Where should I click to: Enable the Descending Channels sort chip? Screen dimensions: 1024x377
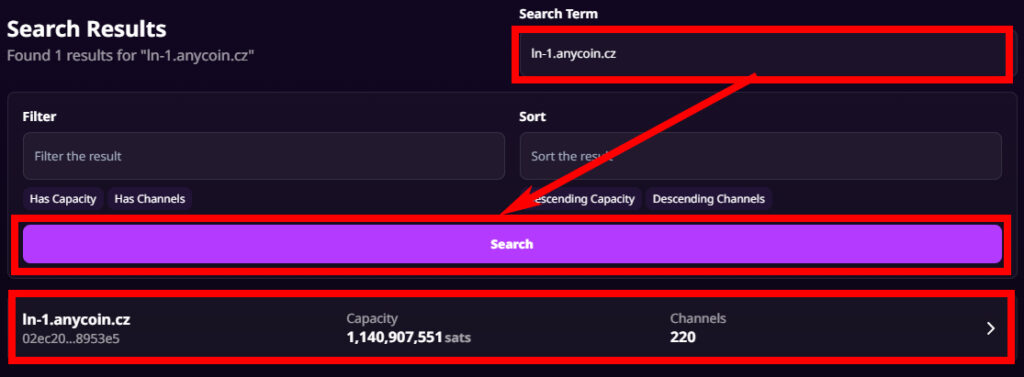[709, 199]
